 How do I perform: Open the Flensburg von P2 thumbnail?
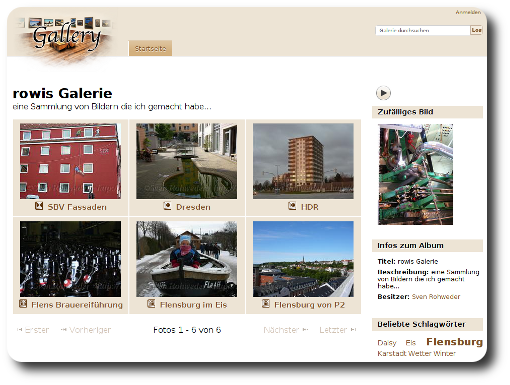[303, 259]
